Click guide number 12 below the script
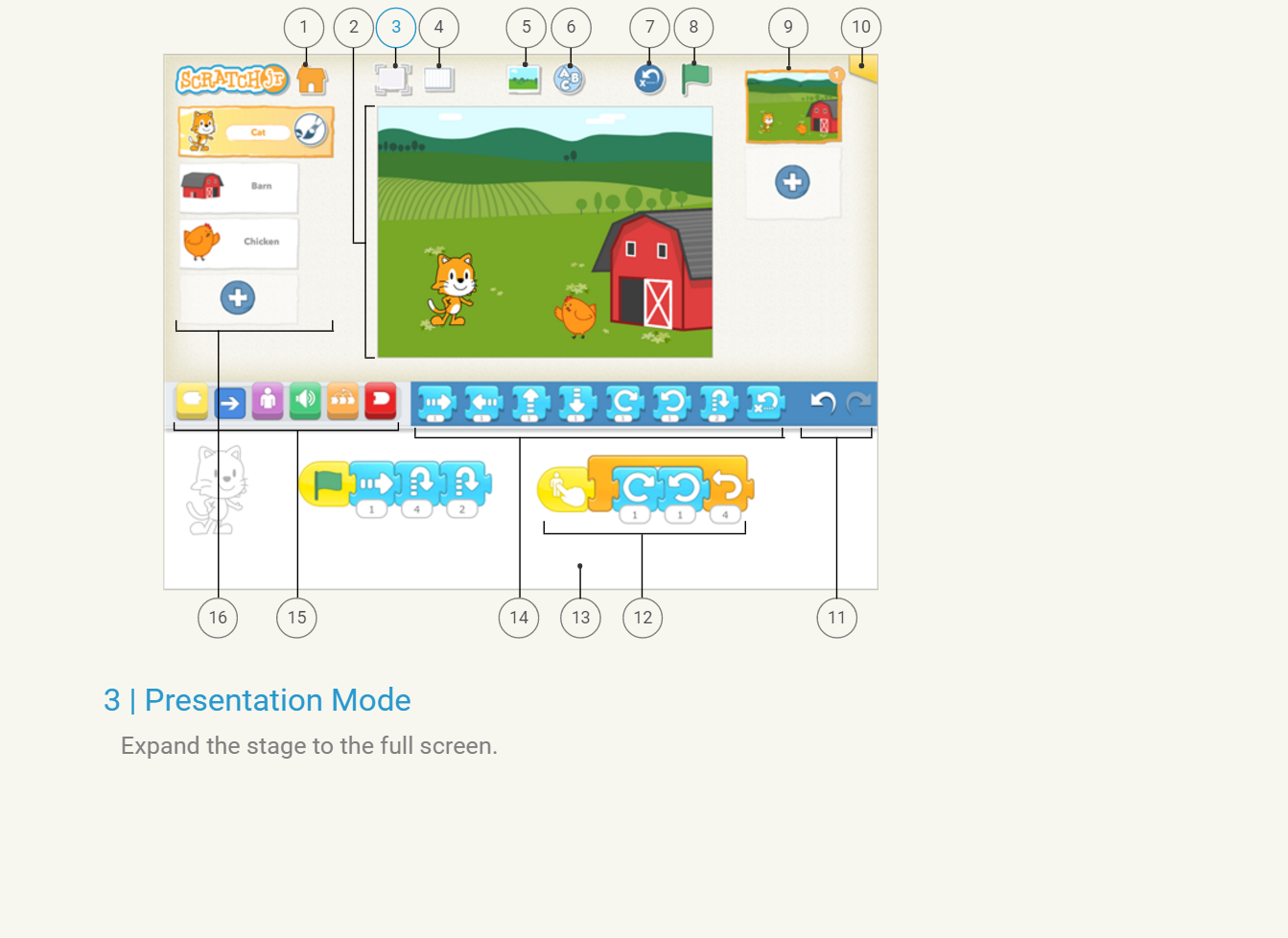Image resolution: width=1288 pixels, height=938 pixels. [643, 618]
